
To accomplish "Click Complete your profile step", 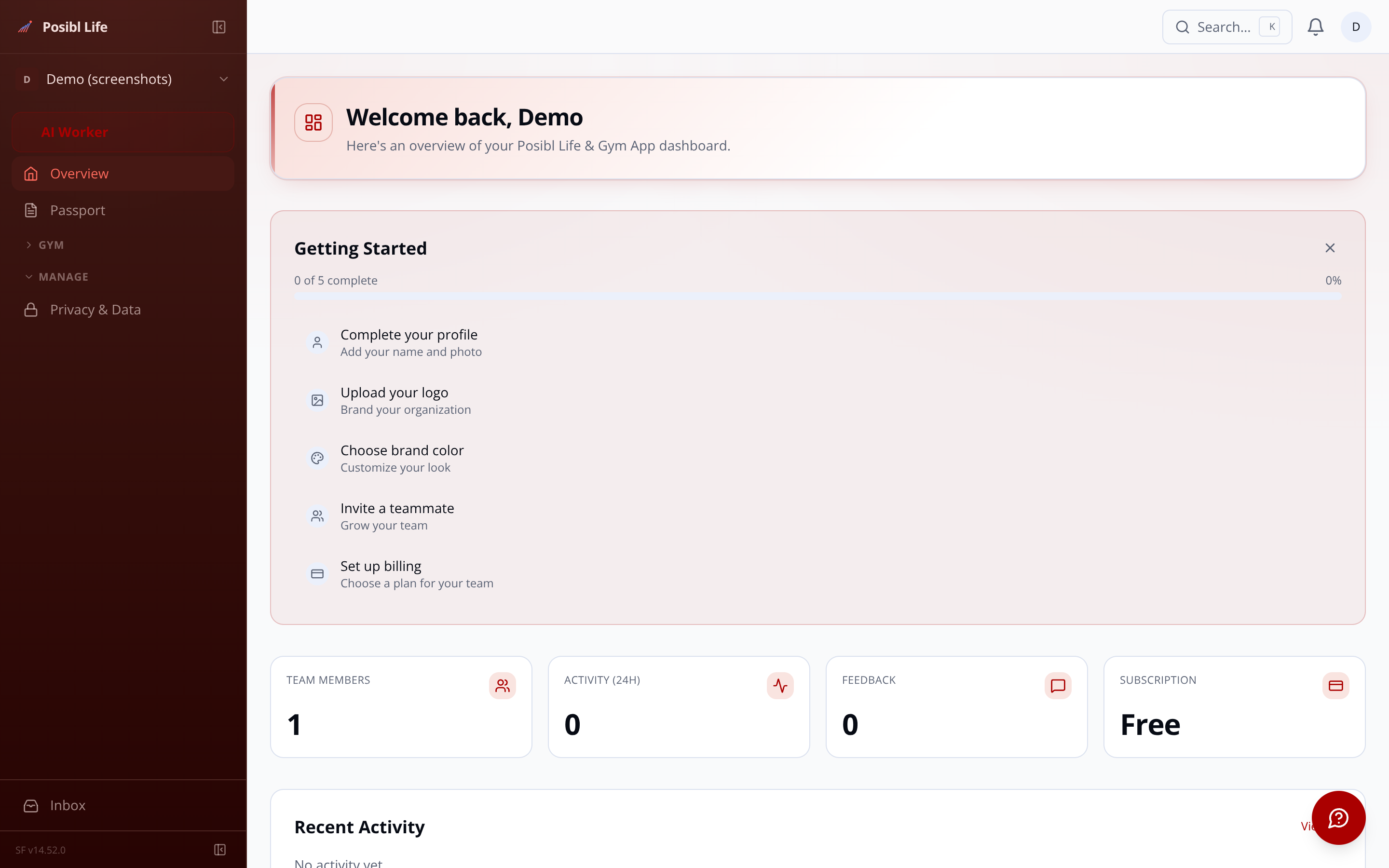I will (817, 343).
